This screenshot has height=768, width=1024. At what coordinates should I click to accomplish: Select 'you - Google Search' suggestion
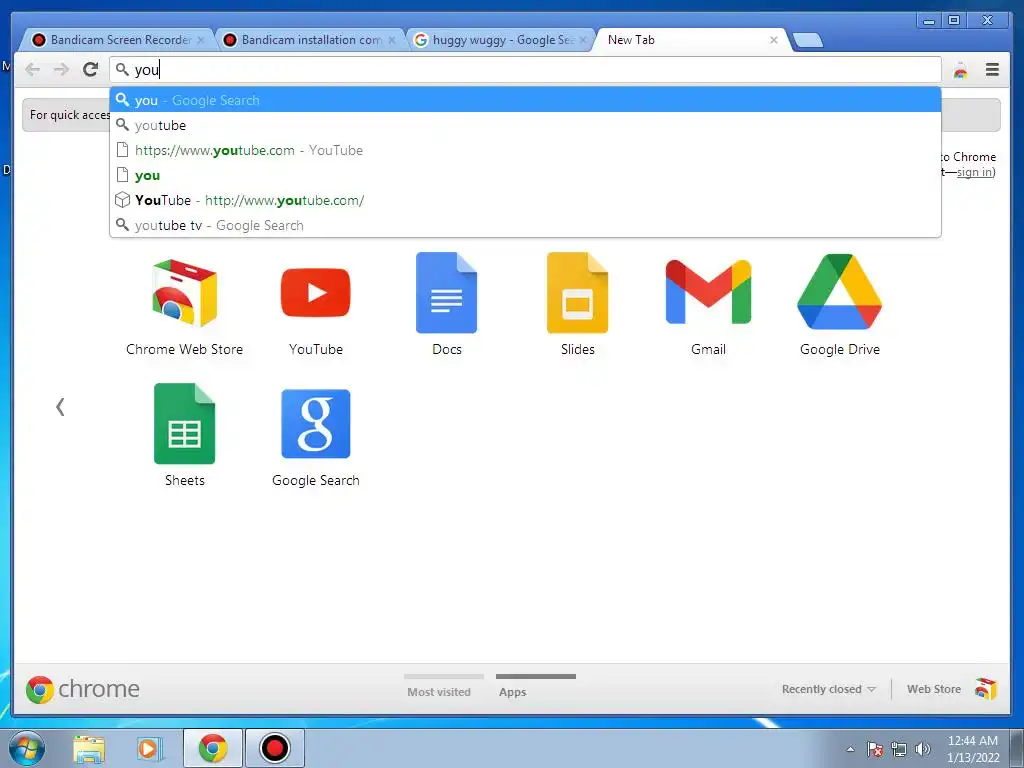click(x=525, y=100)
